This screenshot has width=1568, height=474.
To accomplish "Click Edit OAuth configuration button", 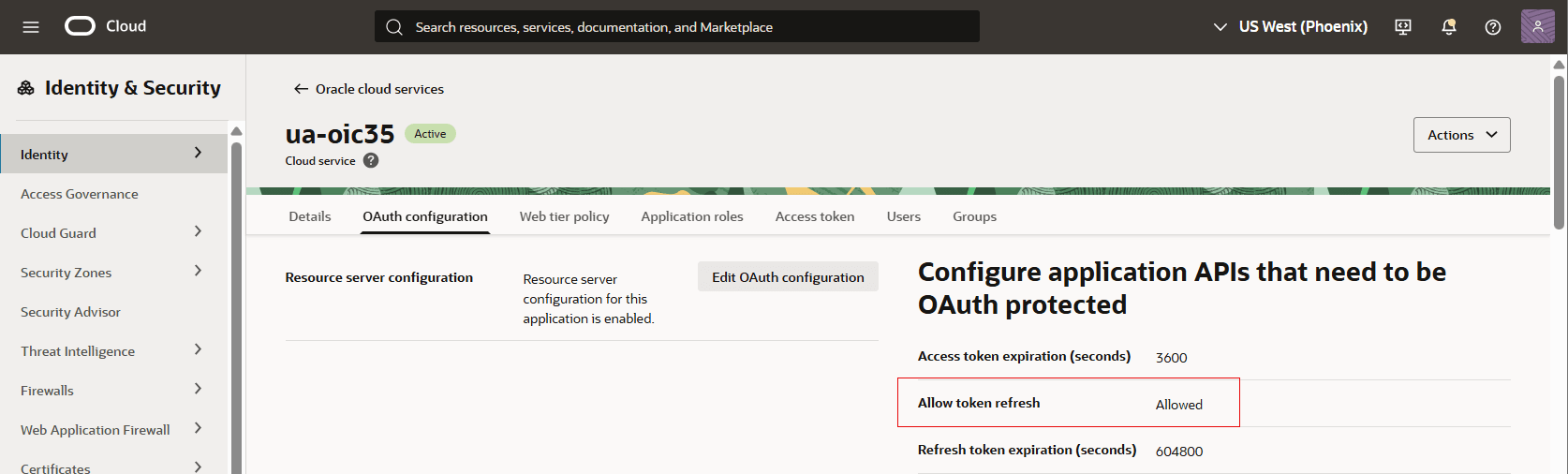I will coord(788,276).
